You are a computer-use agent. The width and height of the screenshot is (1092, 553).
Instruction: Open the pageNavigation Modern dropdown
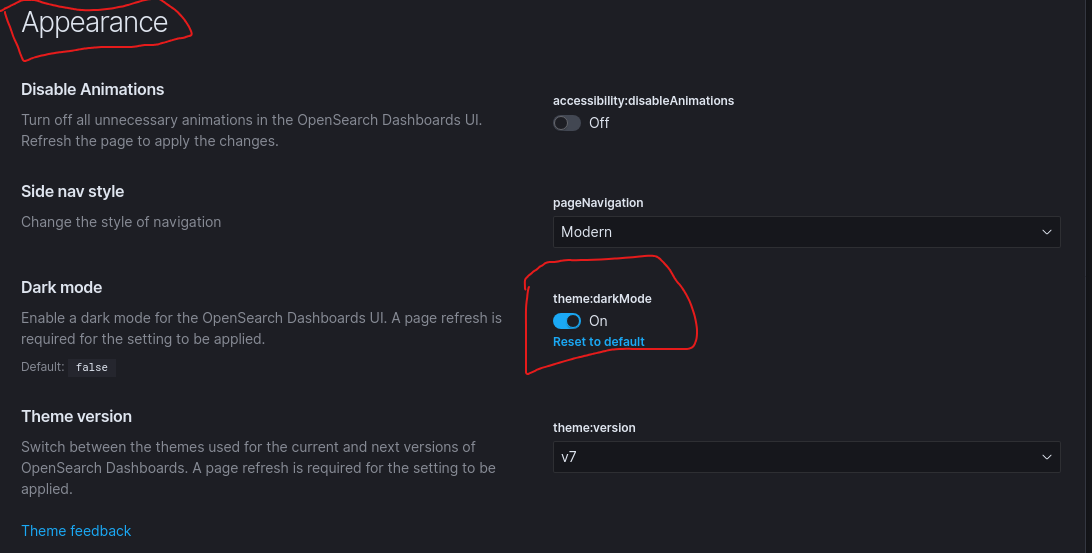806,232
